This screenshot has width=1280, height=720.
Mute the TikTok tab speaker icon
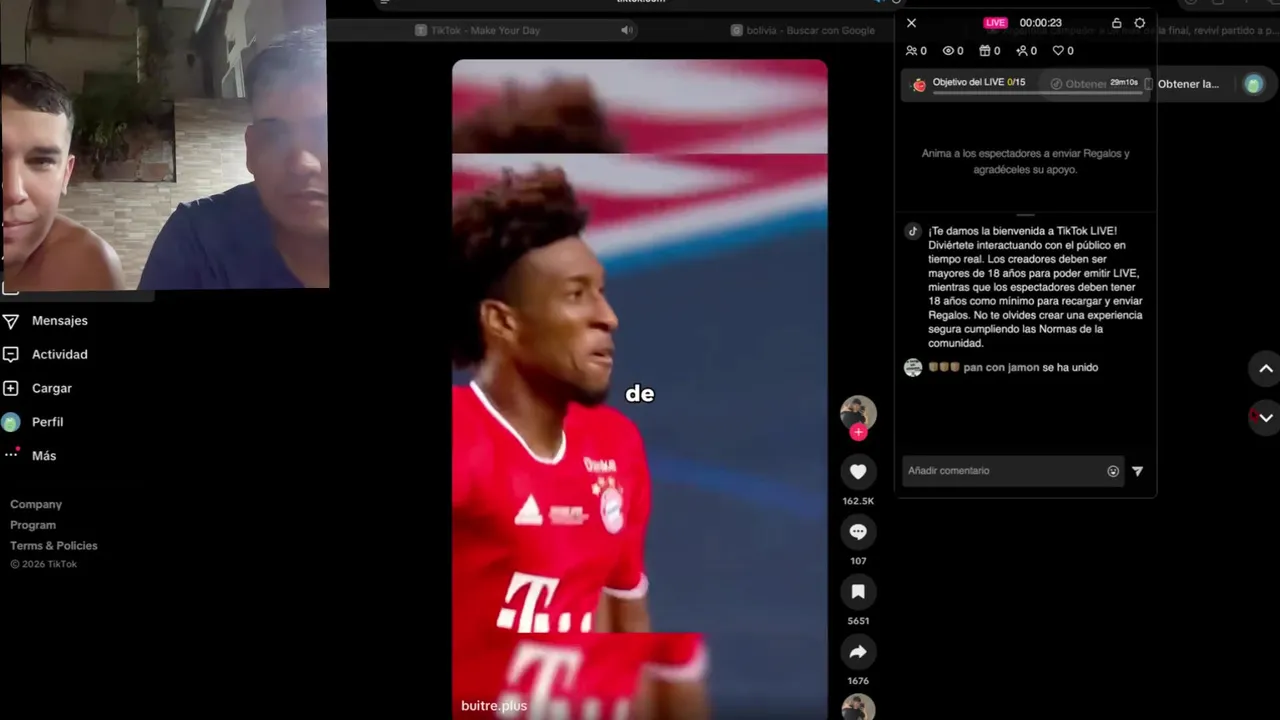pyautogui.click(x=627, y=31)
